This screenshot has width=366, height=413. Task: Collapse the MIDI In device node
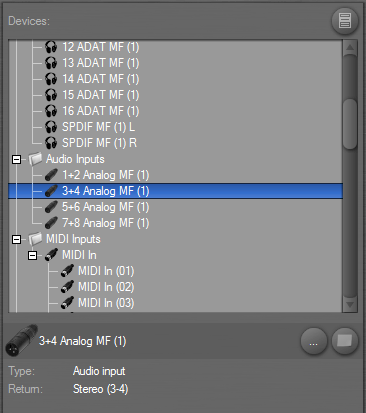coord(32,255)
